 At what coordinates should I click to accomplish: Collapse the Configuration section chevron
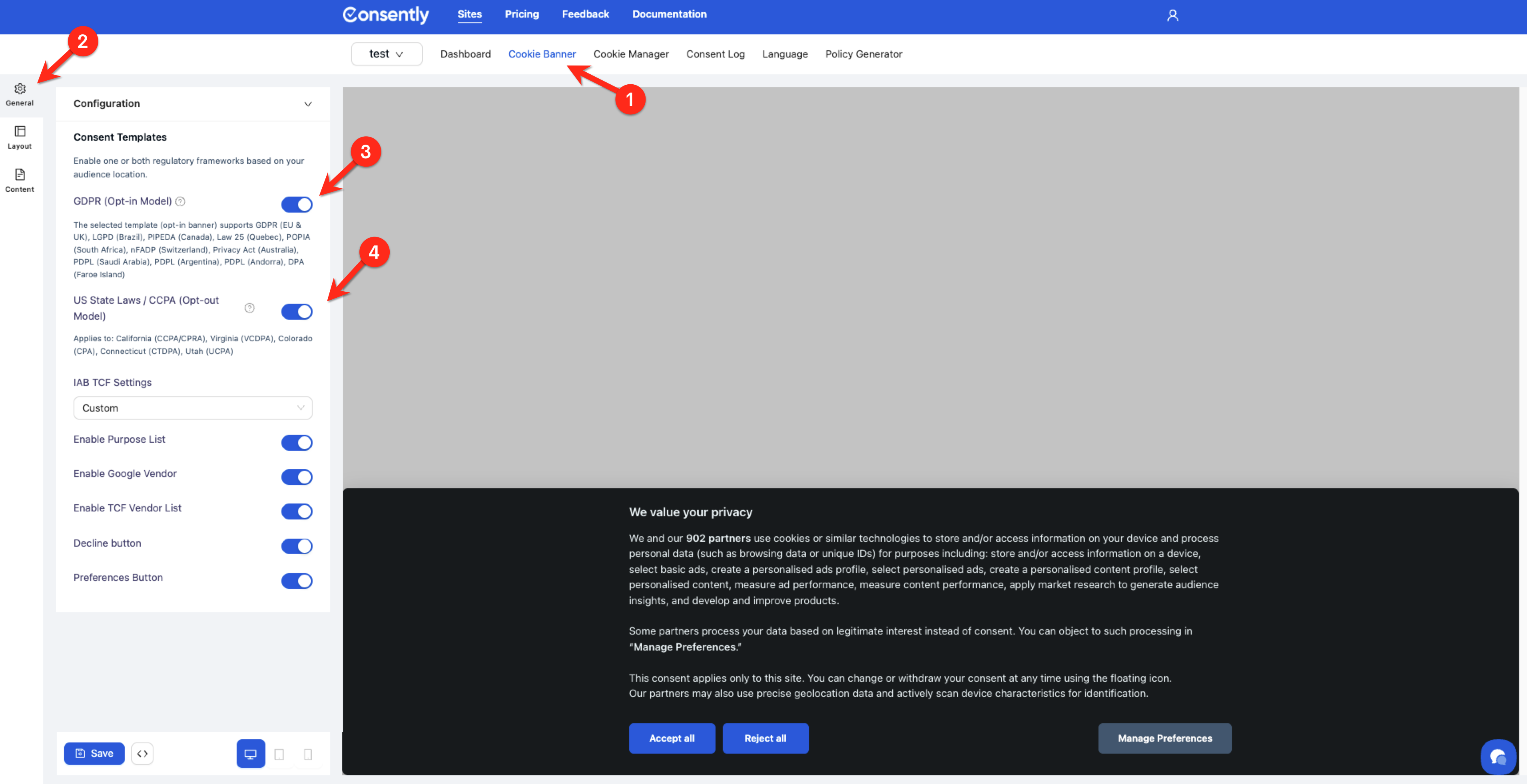click(x=308, y=104)
